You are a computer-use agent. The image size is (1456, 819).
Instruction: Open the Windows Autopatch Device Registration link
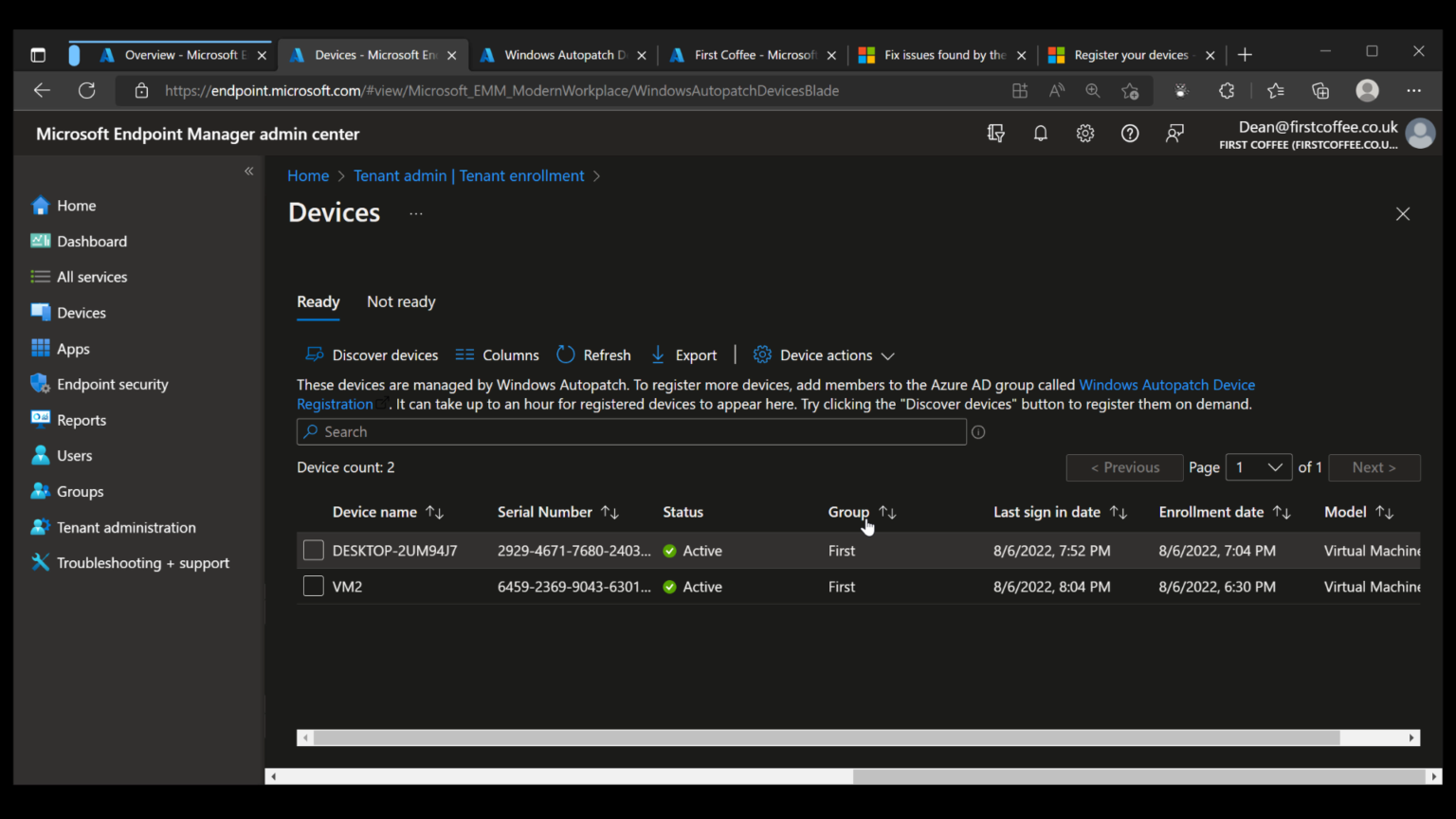1168,385
